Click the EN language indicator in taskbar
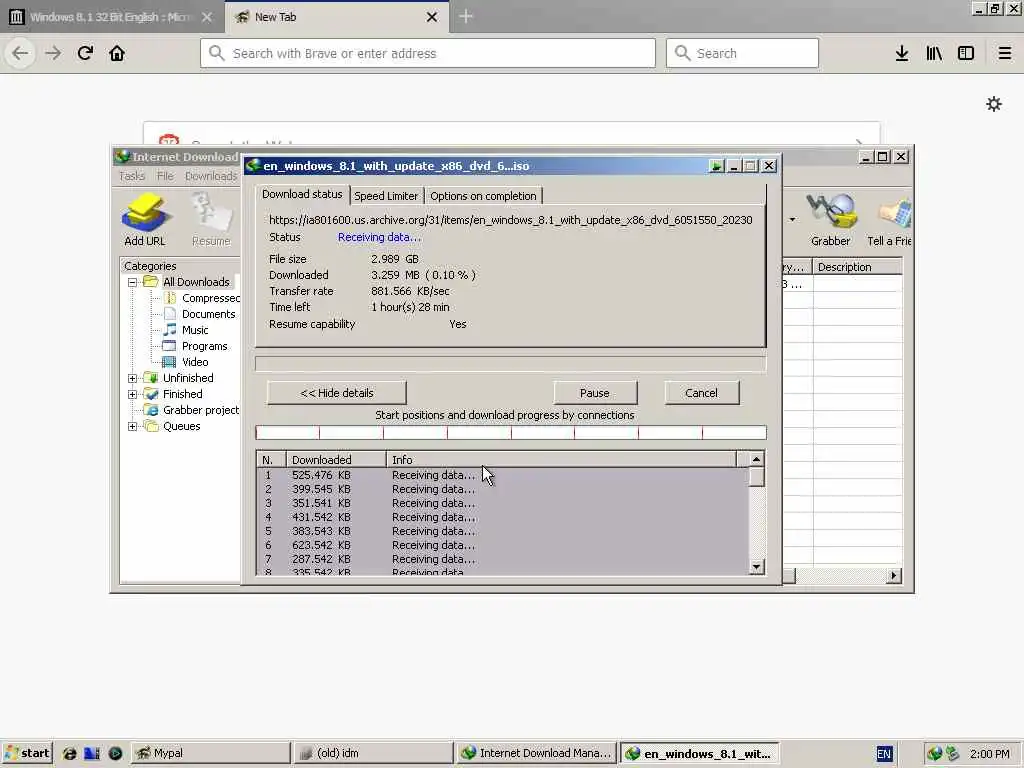This screenshot has width=1024, height=768. click(884, 754)
